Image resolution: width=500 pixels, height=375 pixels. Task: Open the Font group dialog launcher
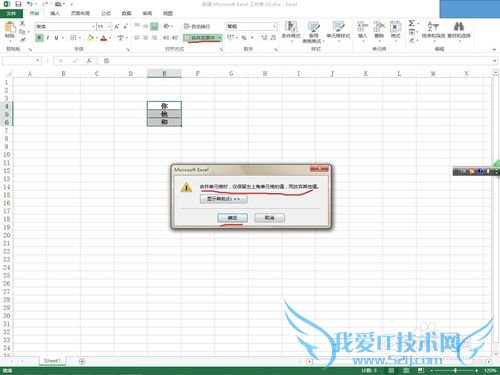[128, 49]
